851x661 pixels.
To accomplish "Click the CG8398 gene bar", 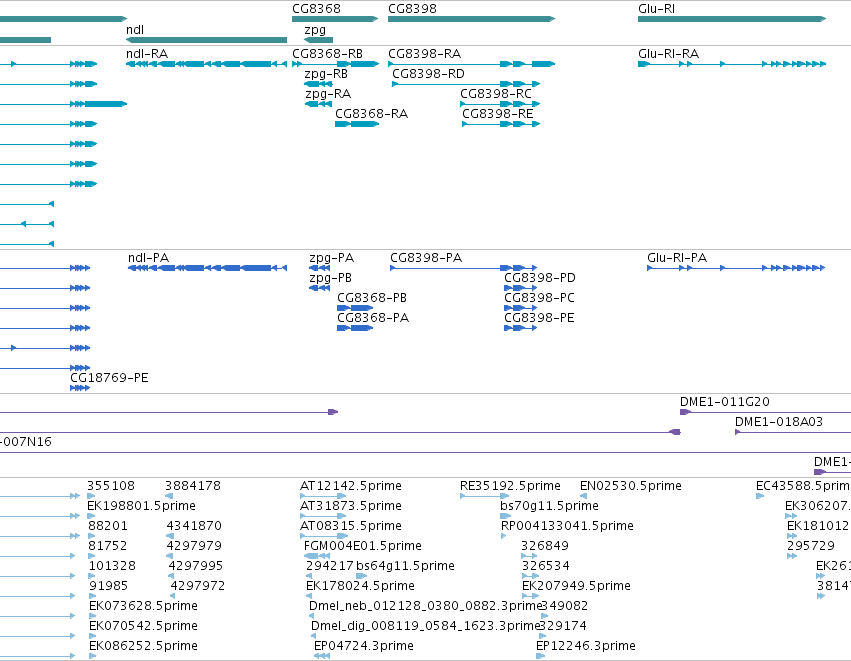I will click(472, 19).
